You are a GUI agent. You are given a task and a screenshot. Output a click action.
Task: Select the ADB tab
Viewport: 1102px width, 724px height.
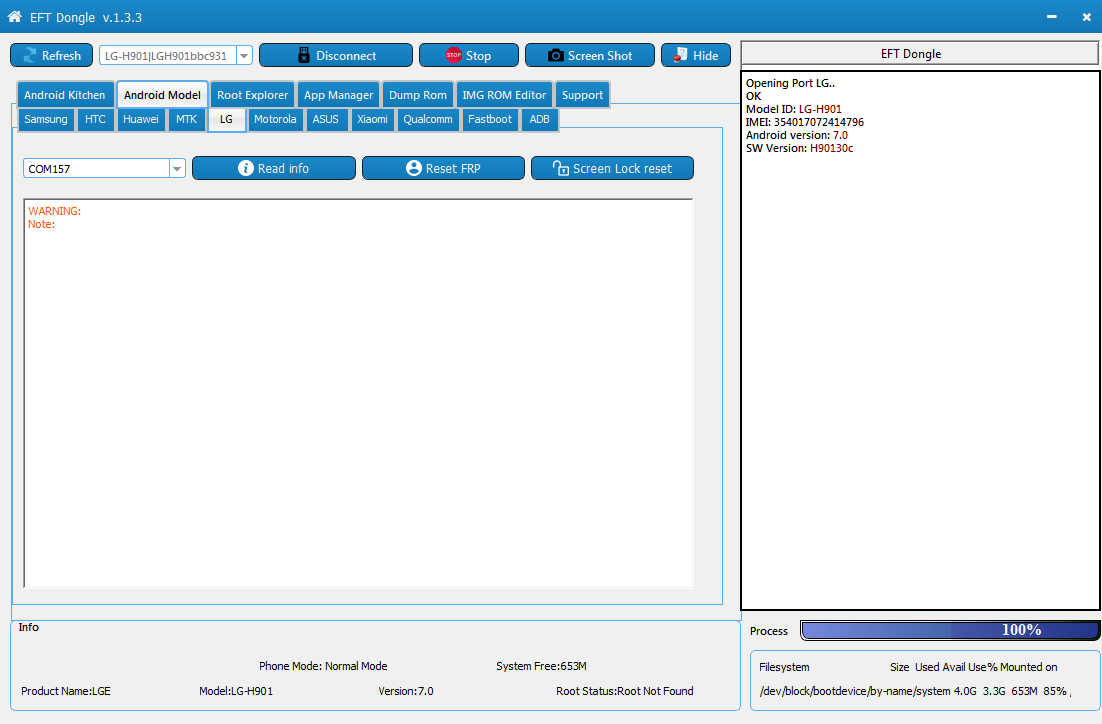pyautogui.click(x=539, y=119)
